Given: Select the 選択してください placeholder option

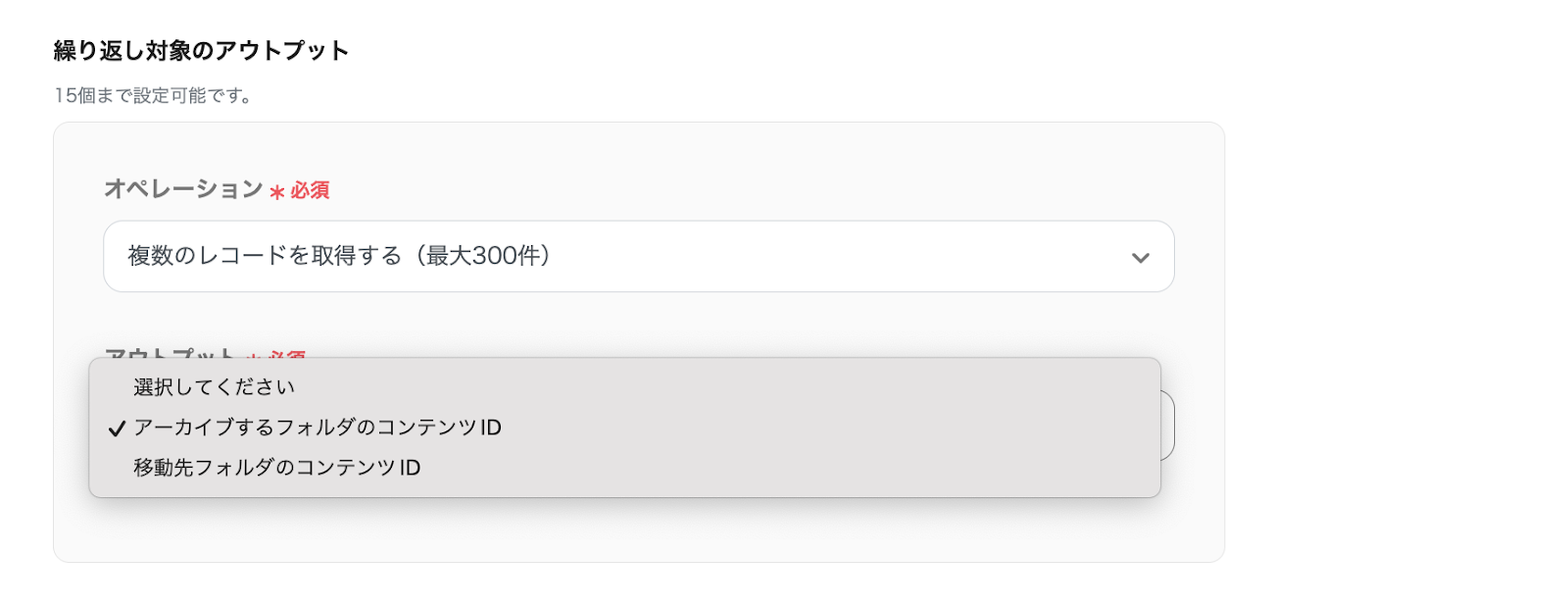Looking at the screenshot, I should pos(214,387).
